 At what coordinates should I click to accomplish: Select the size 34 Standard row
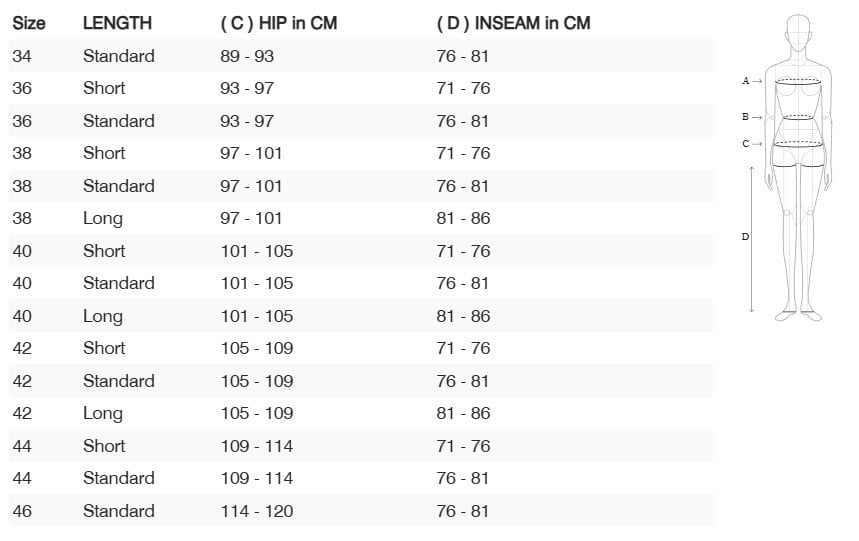tap(361, 56)
